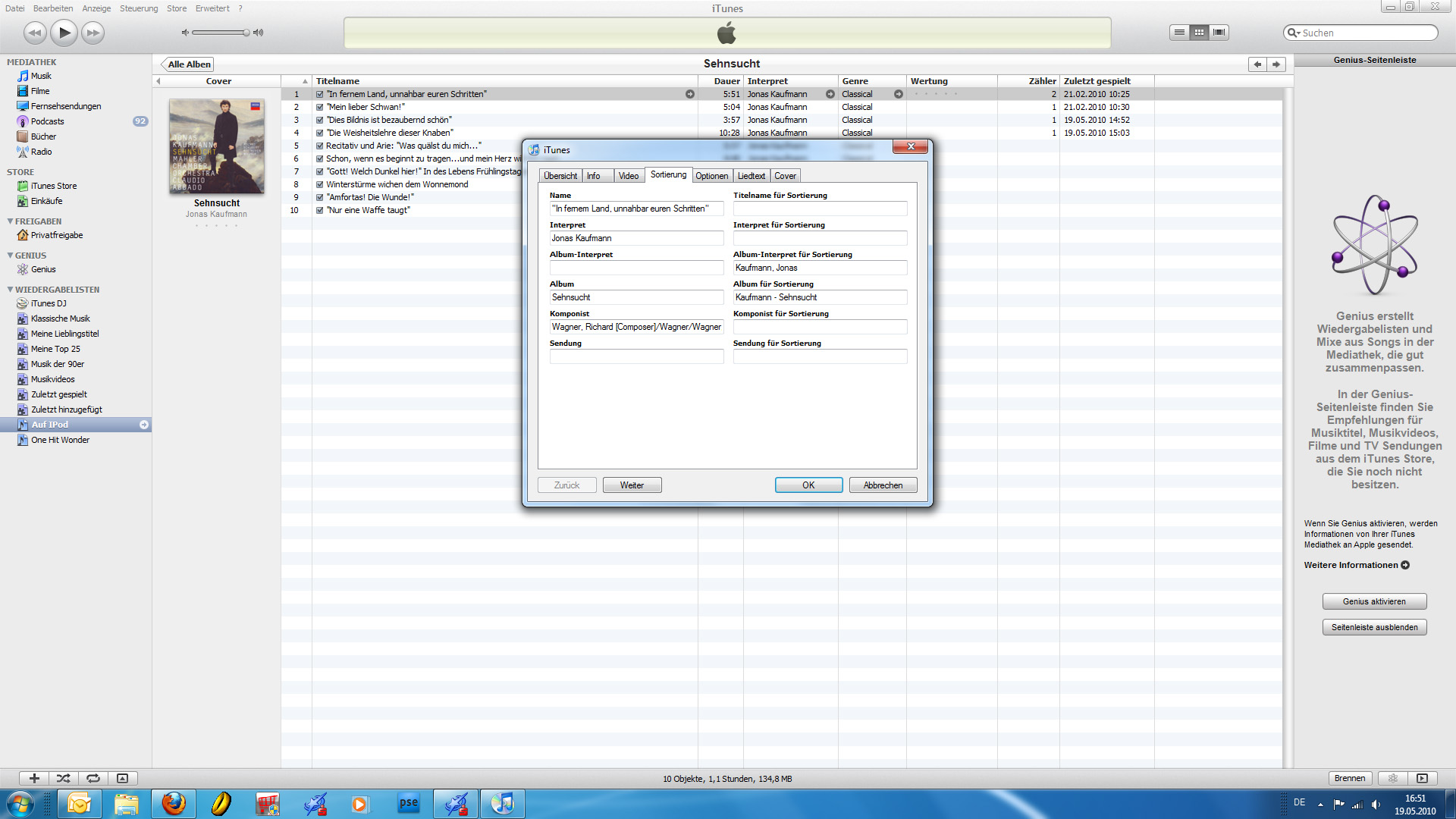Screen dimensions: 1456x819
Task: Click Seitenleiste ausblenden button
Action: click(1374, 627)
